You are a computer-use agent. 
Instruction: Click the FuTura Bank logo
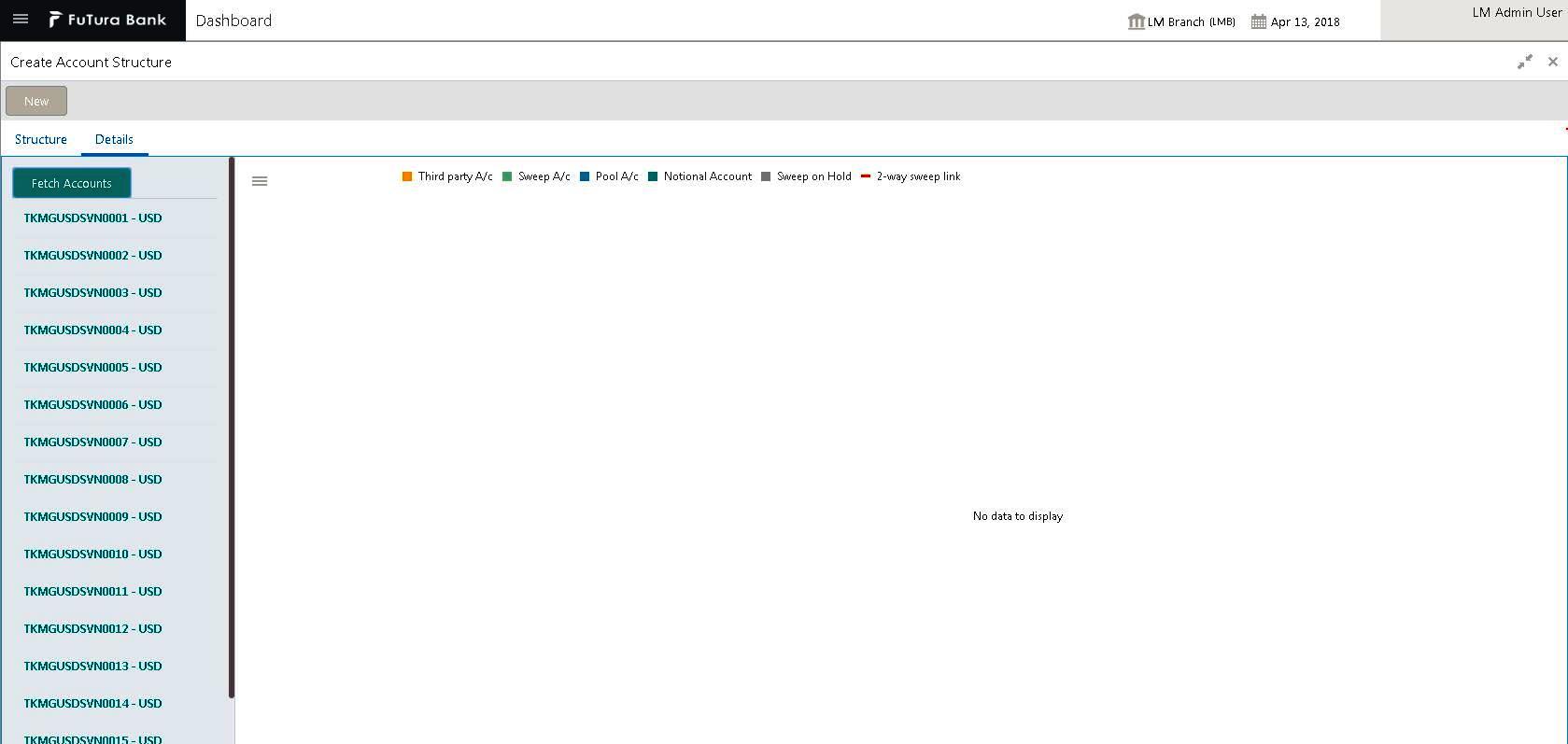[x=107, y=20]
